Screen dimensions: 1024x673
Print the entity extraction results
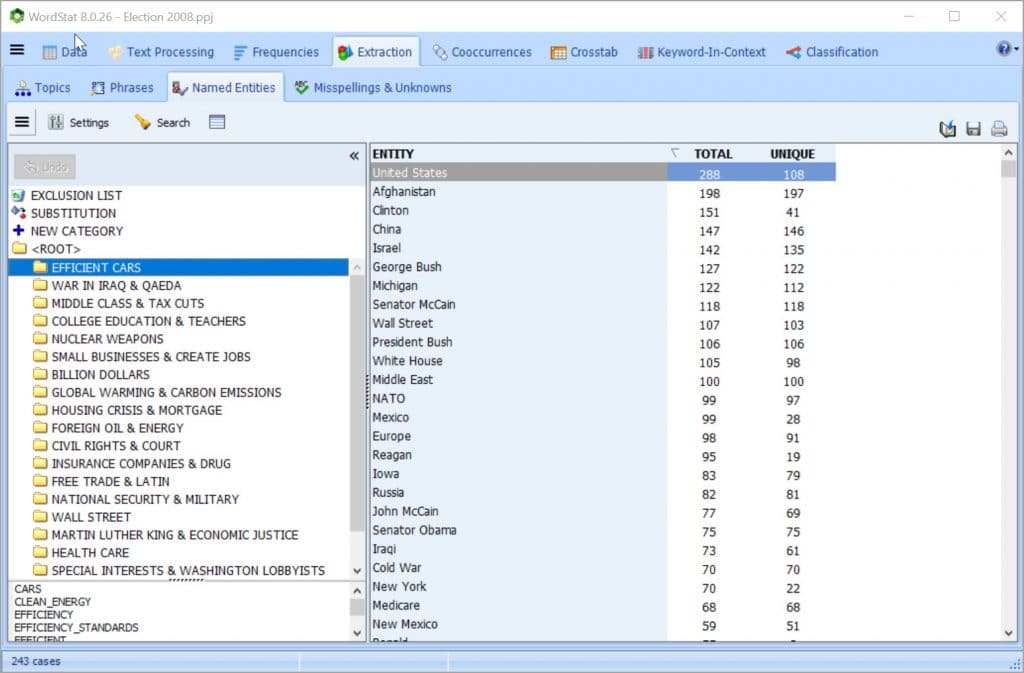999,128
